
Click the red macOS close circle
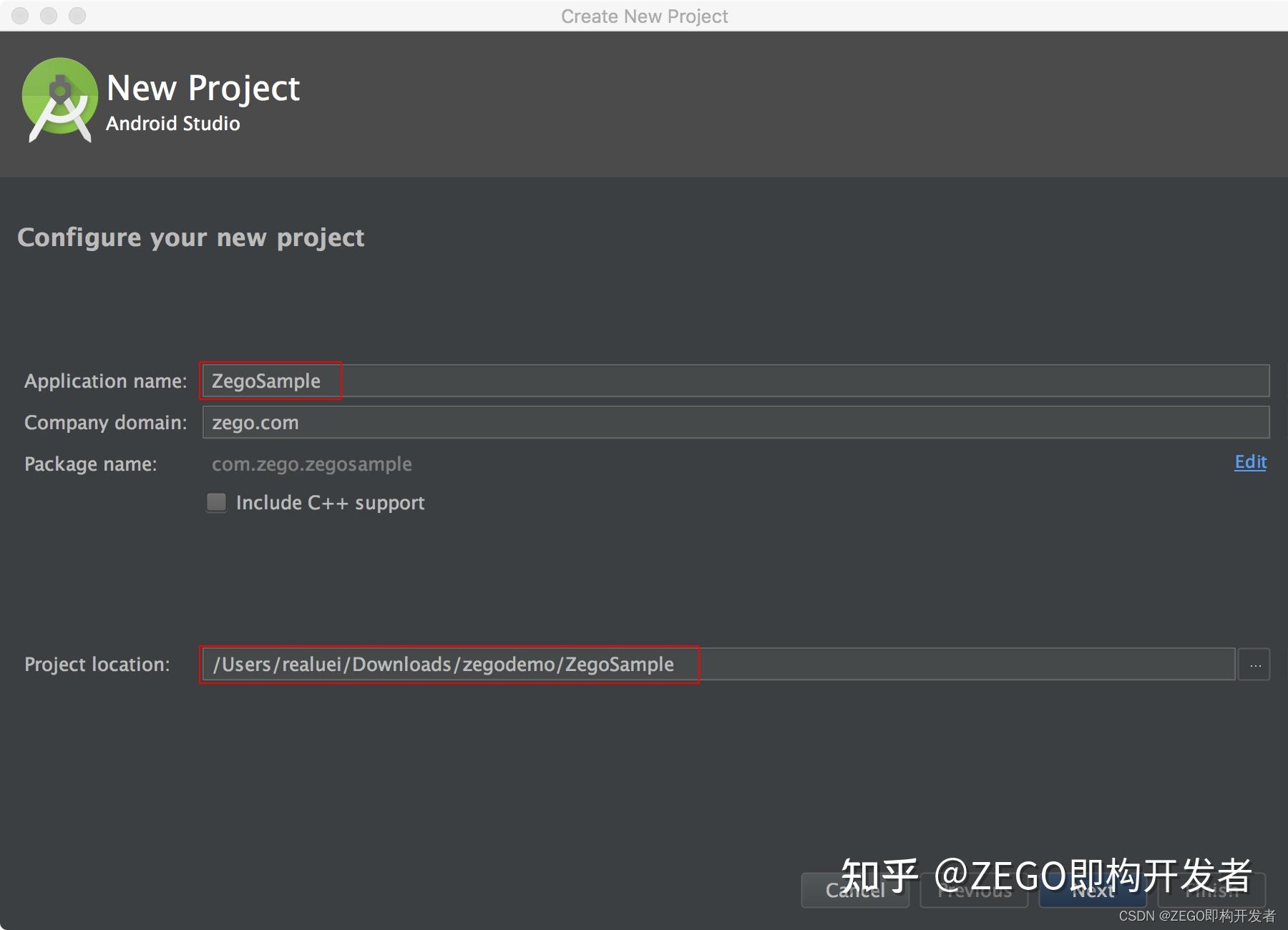[19, 16]
